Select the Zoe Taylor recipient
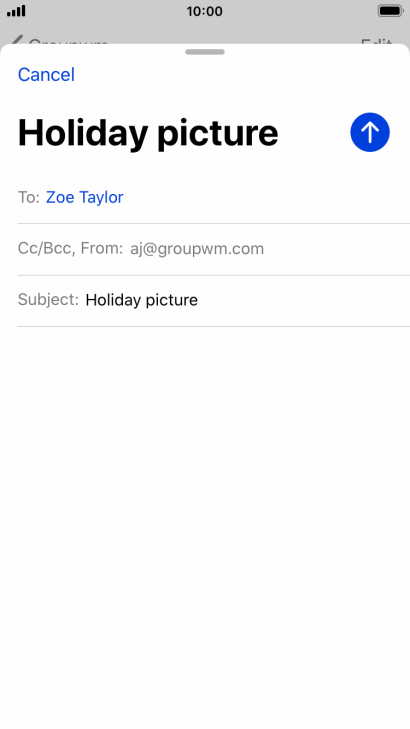Viewport: 410px width, 729px height. (85, 197)
